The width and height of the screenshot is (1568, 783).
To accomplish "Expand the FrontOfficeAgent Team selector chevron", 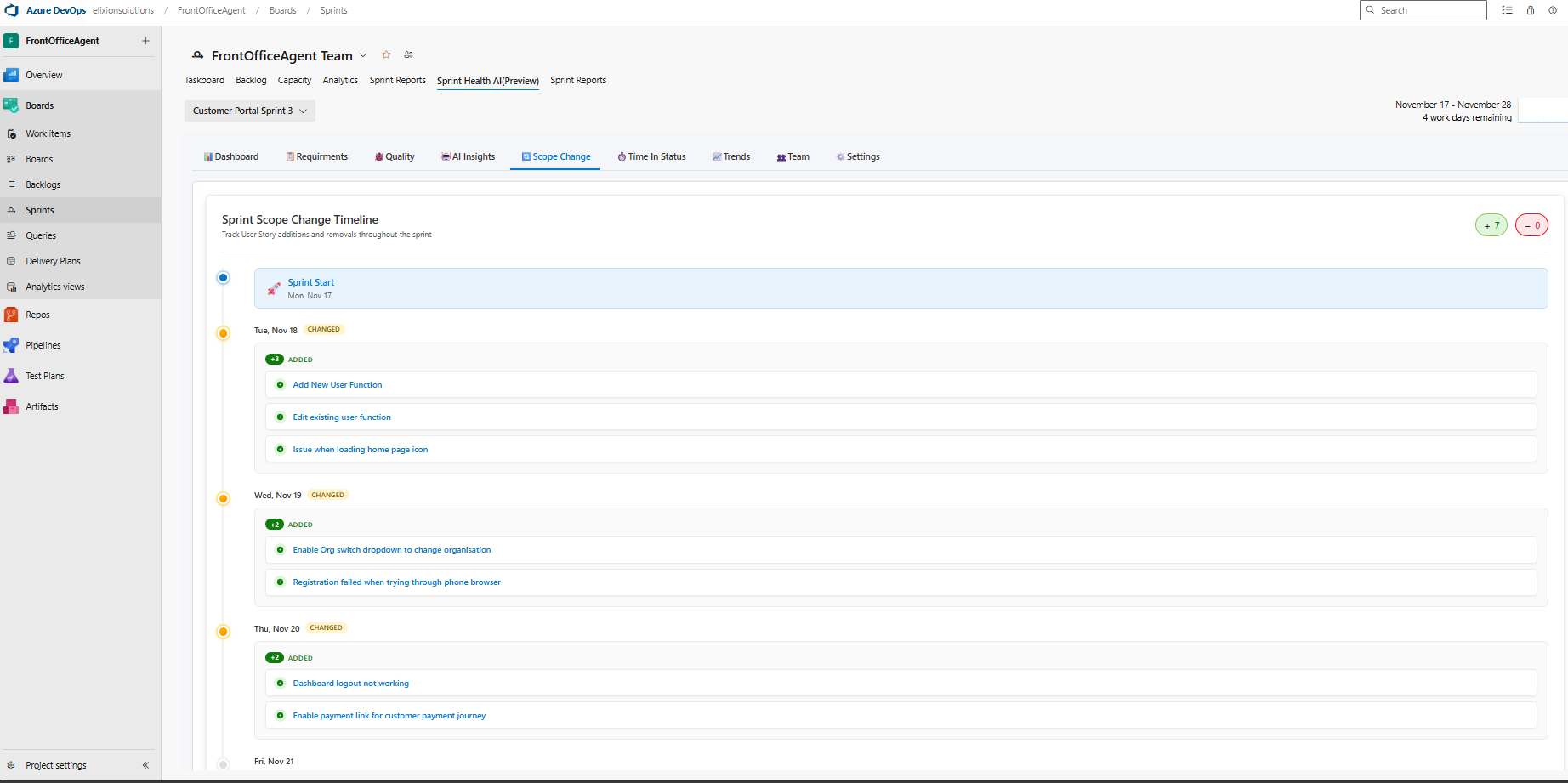I will pyautogui.click(x=363, y=55).
